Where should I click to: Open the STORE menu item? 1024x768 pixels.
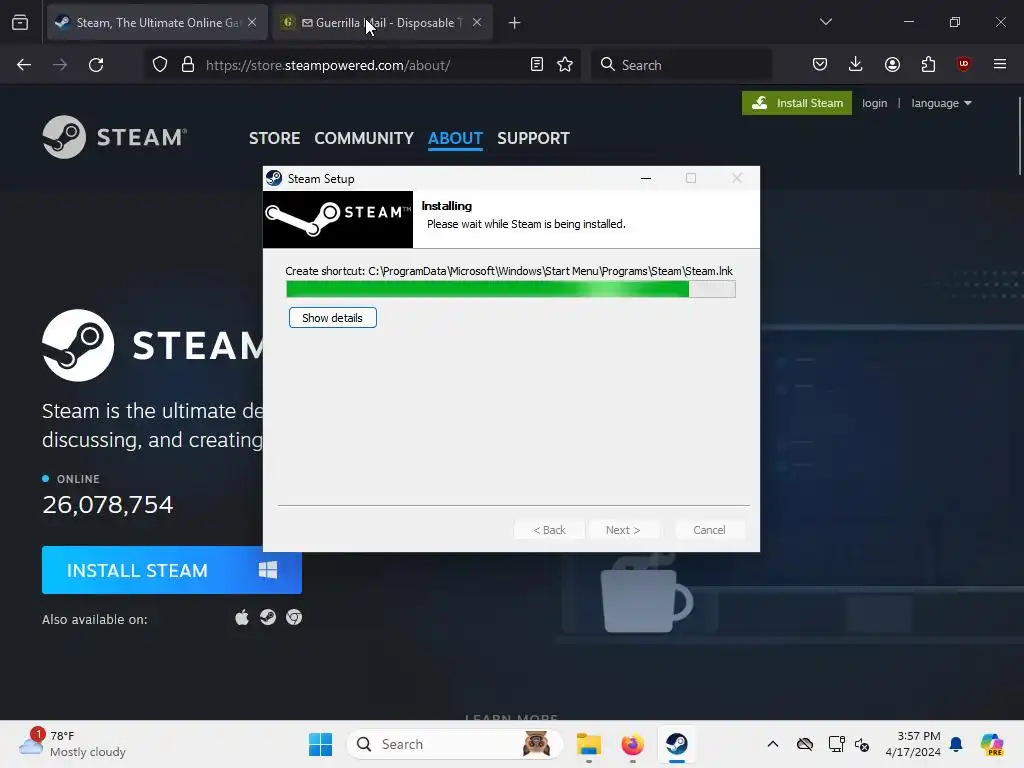click(274, 138)
